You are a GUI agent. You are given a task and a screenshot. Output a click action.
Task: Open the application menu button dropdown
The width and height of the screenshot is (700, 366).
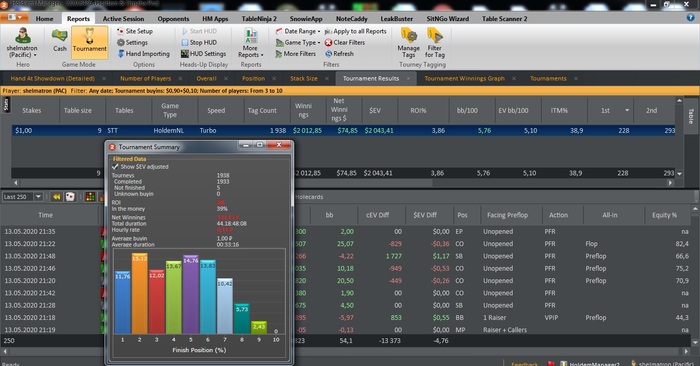15,17
